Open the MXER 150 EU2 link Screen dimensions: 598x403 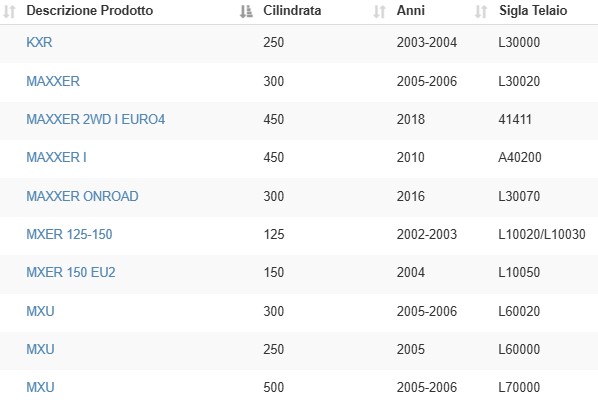(71, 272)
